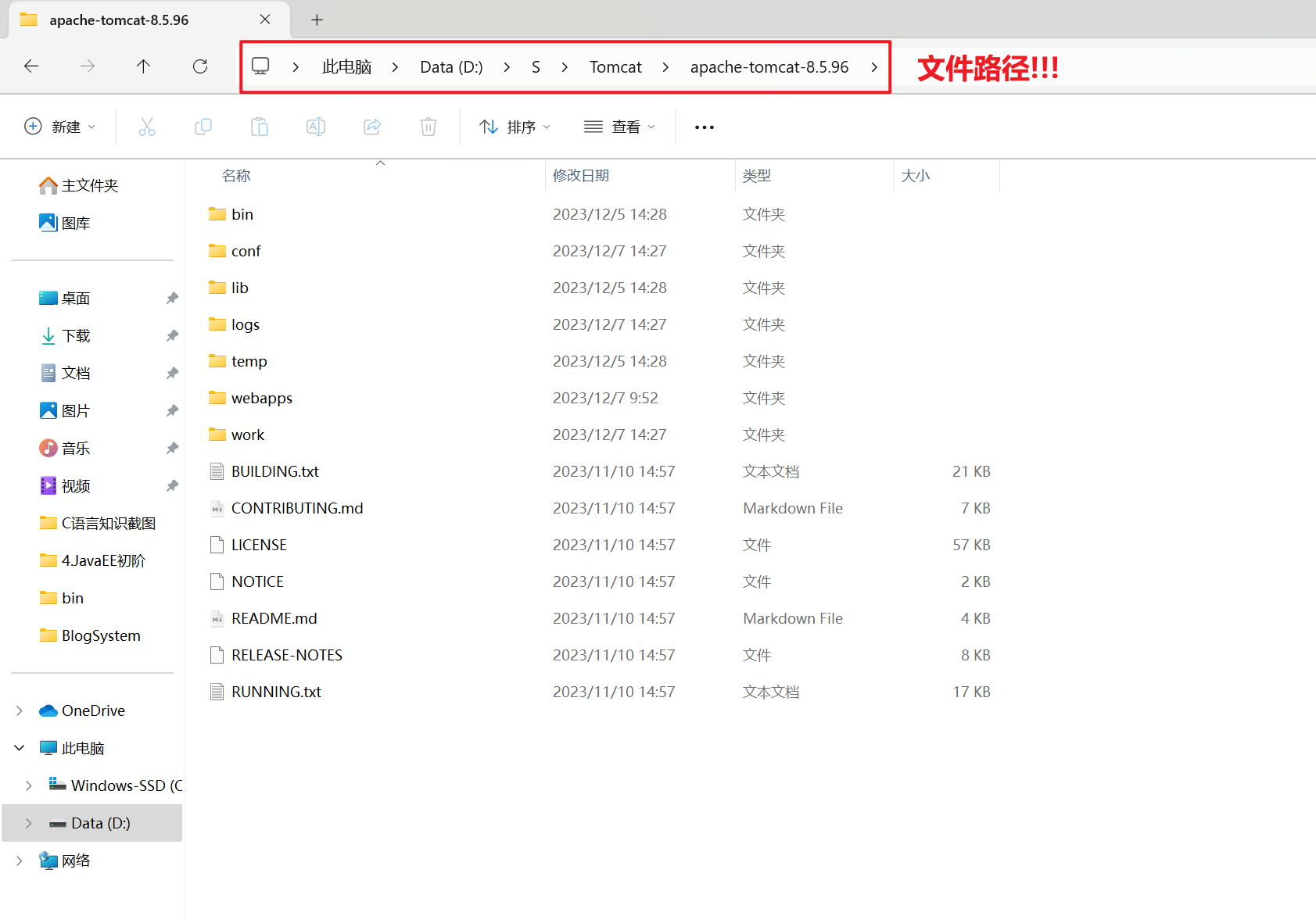Sort by the 修改日期 column header
Screen dimensions: 1316x916
coord(581,176)
